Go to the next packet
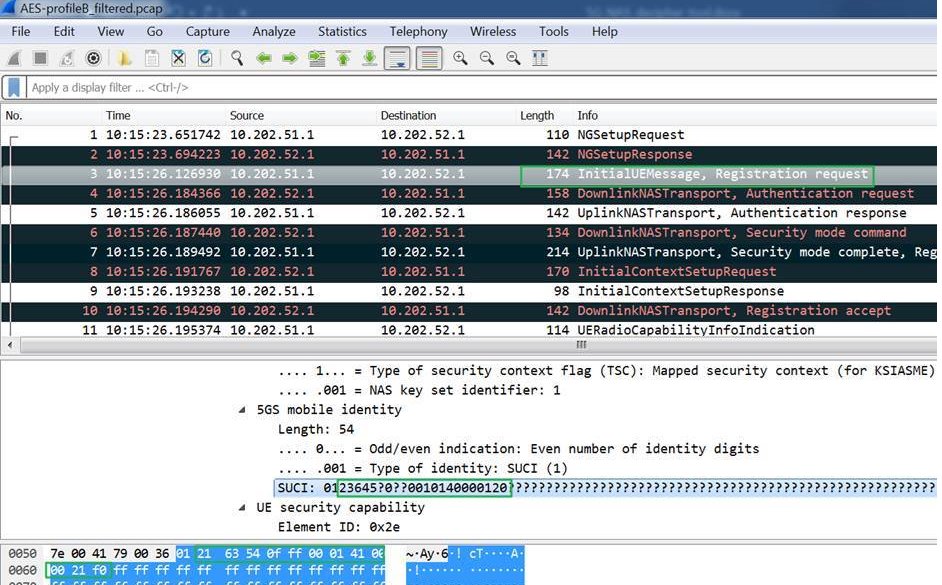The height and width of the screenshot is (585, 942). tap(290, 58)
